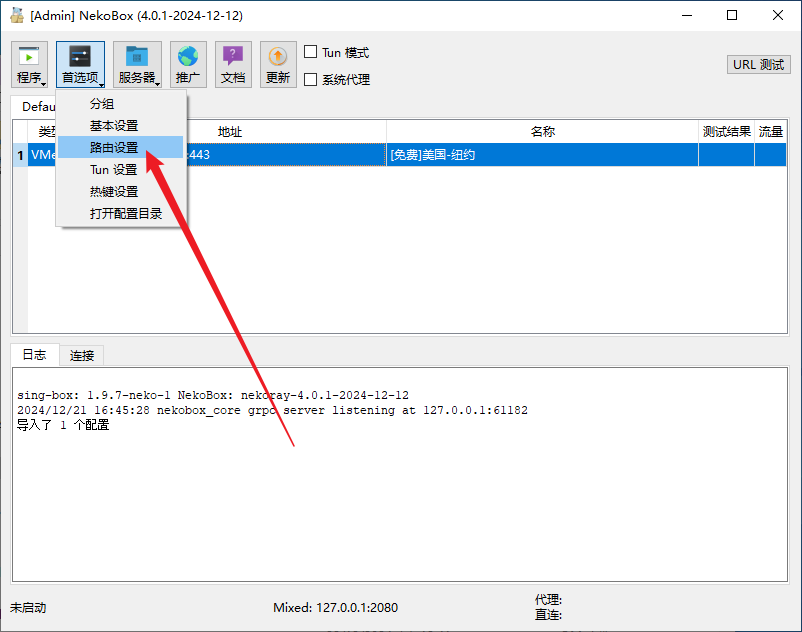802x632 pixels.
Task: Click the 导入了 1 个配置 log line
Action: pos(63,425)
